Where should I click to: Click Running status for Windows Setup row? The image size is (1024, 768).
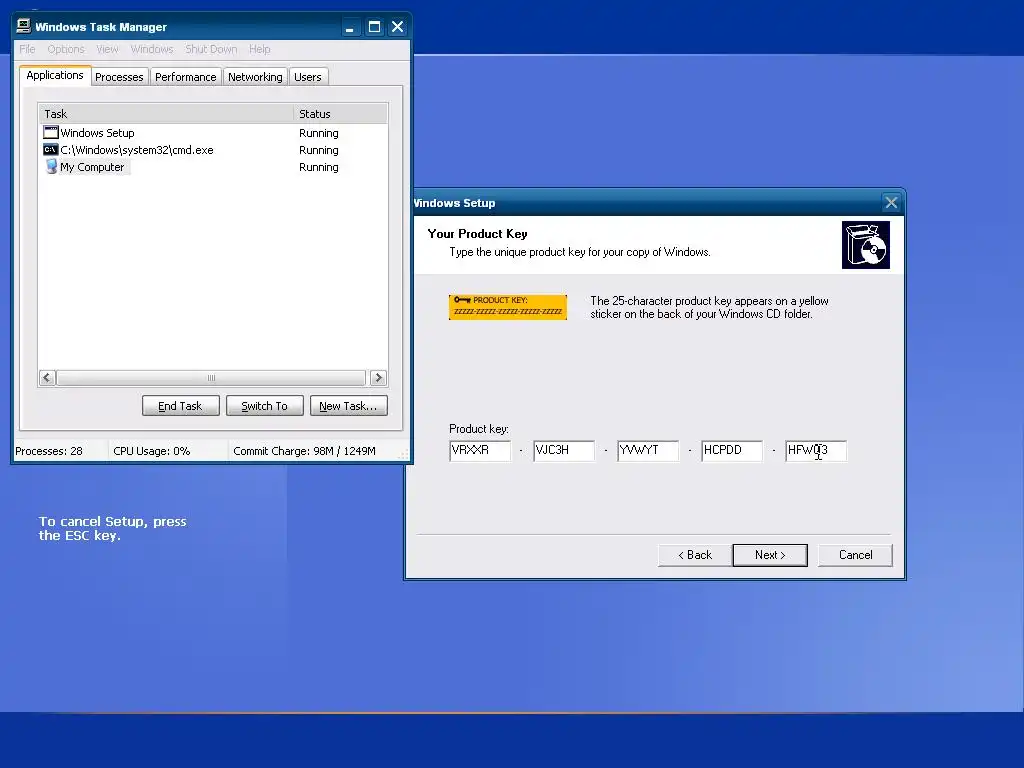click(x=319, y=133)
